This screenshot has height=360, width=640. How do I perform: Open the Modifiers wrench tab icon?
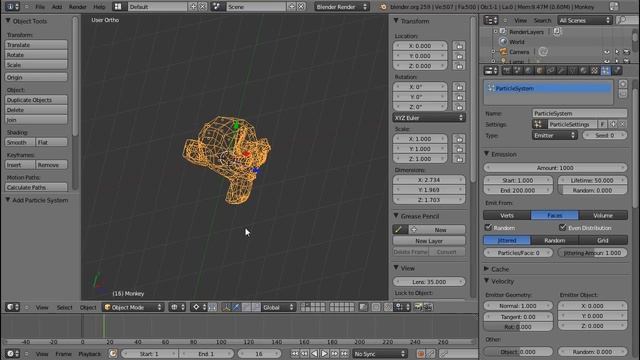(562, 71)
